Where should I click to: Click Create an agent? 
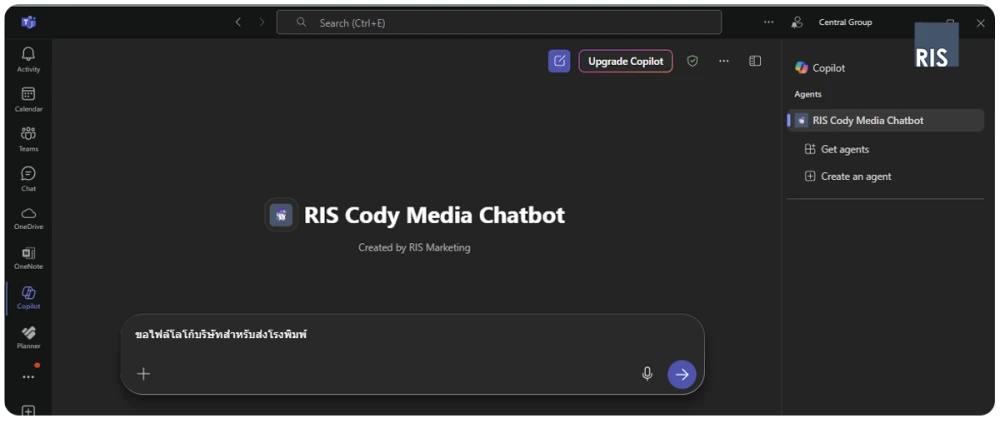[848, 176]
